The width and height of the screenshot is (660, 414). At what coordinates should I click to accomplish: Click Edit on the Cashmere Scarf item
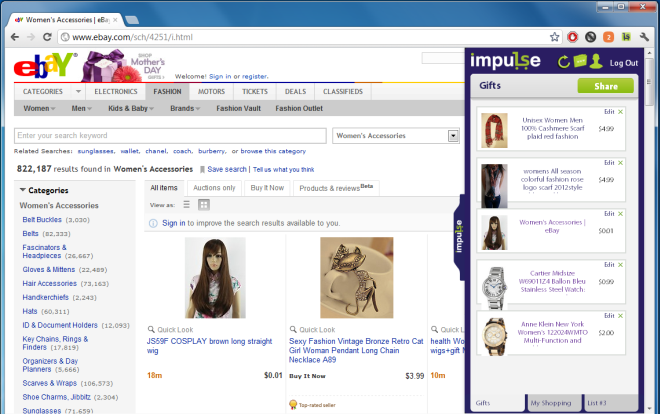(x=609, y=112)
